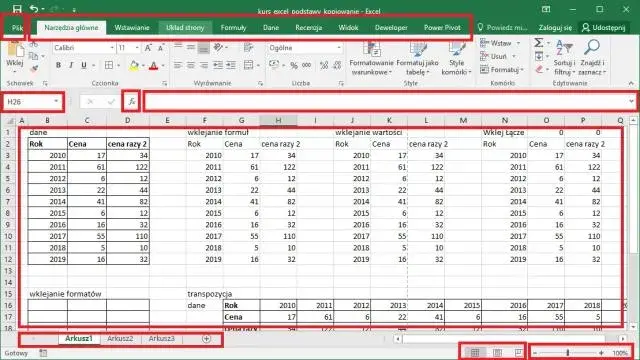Apply red font color A
Viewport: 640px width, 360px height.
(x=153, y=65)
